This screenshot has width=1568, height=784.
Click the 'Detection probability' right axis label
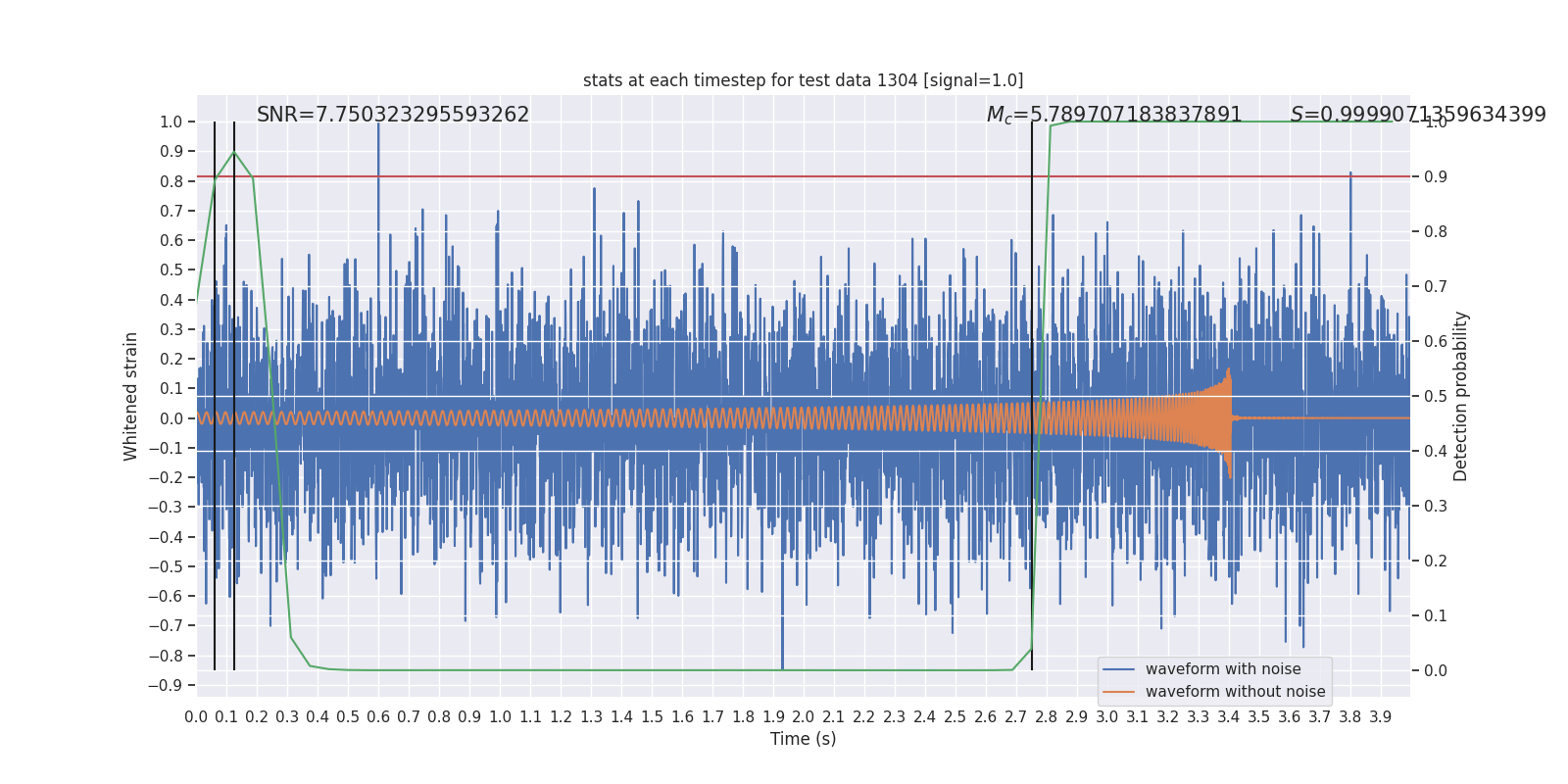tap(1460, 396)
